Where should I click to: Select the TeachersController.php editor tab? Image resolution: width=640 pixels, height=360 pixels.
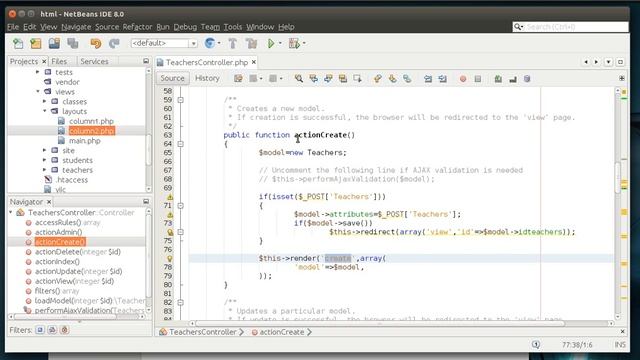tap(207, 62)
